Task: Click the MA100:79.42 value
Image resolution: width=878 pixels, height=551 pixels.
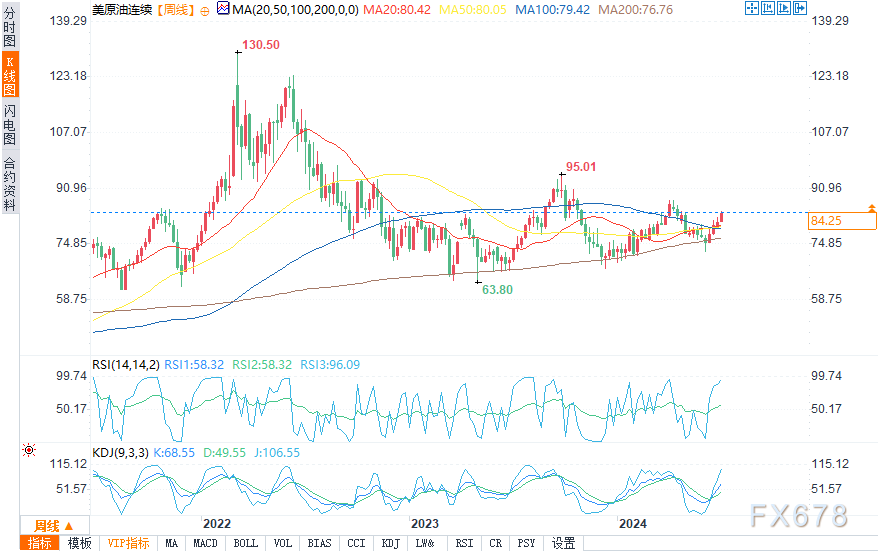Action: 552,10
